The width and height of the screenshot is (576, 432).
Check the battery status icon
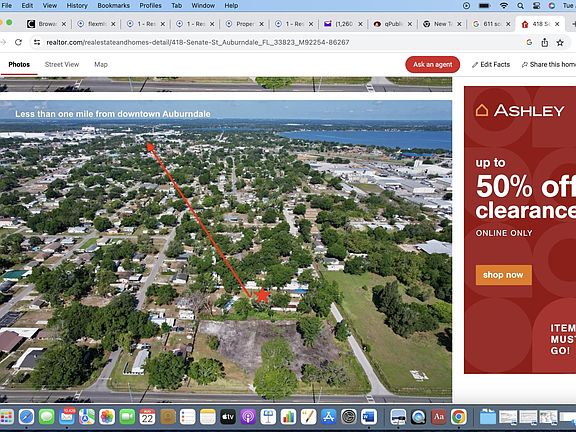tap(485, 6)
